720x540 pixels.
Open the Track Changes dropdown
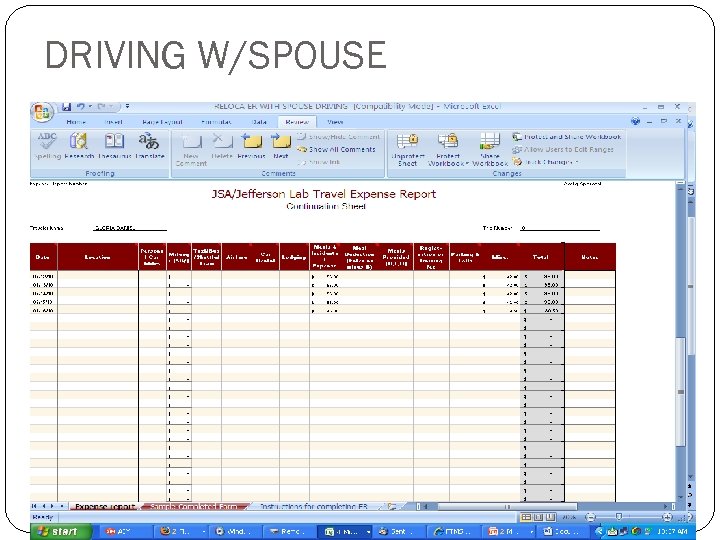[546, 162]
